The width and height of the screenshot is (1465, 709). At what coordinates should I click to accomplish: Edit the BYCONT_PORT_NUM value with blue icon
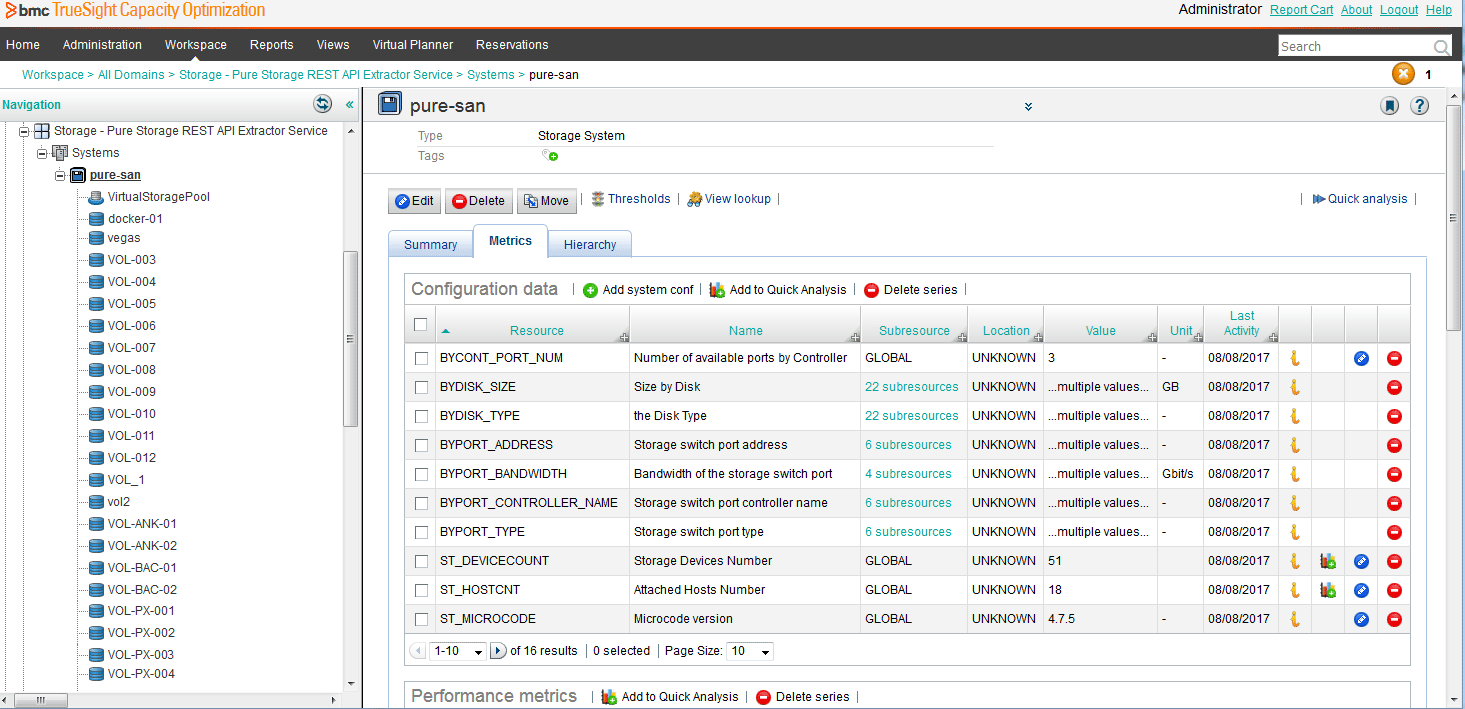[1361, 358]
